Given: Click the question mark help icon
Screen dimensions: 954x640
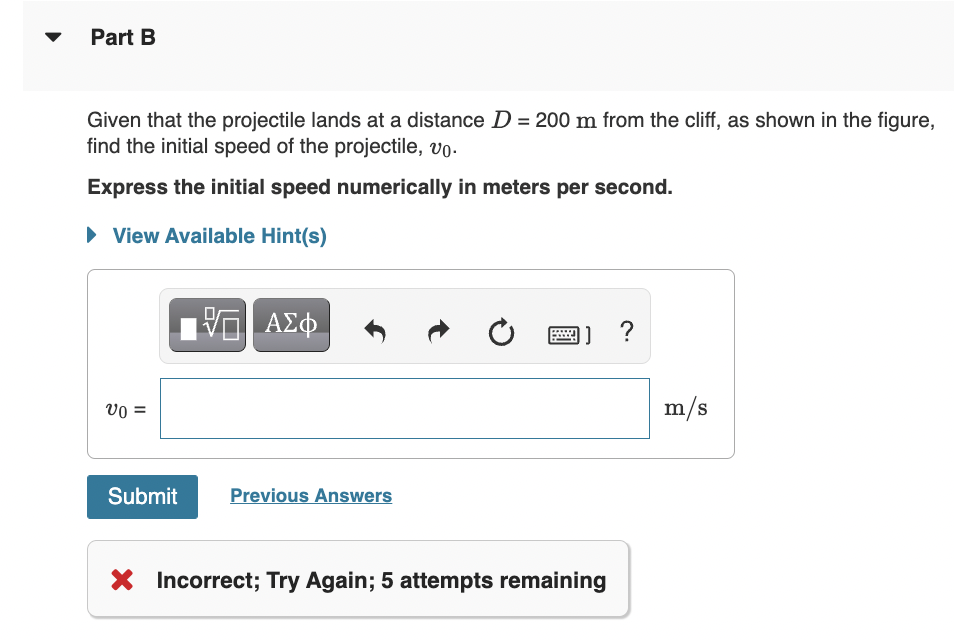Looking at the screenshot, I should (x=626, y=332).
